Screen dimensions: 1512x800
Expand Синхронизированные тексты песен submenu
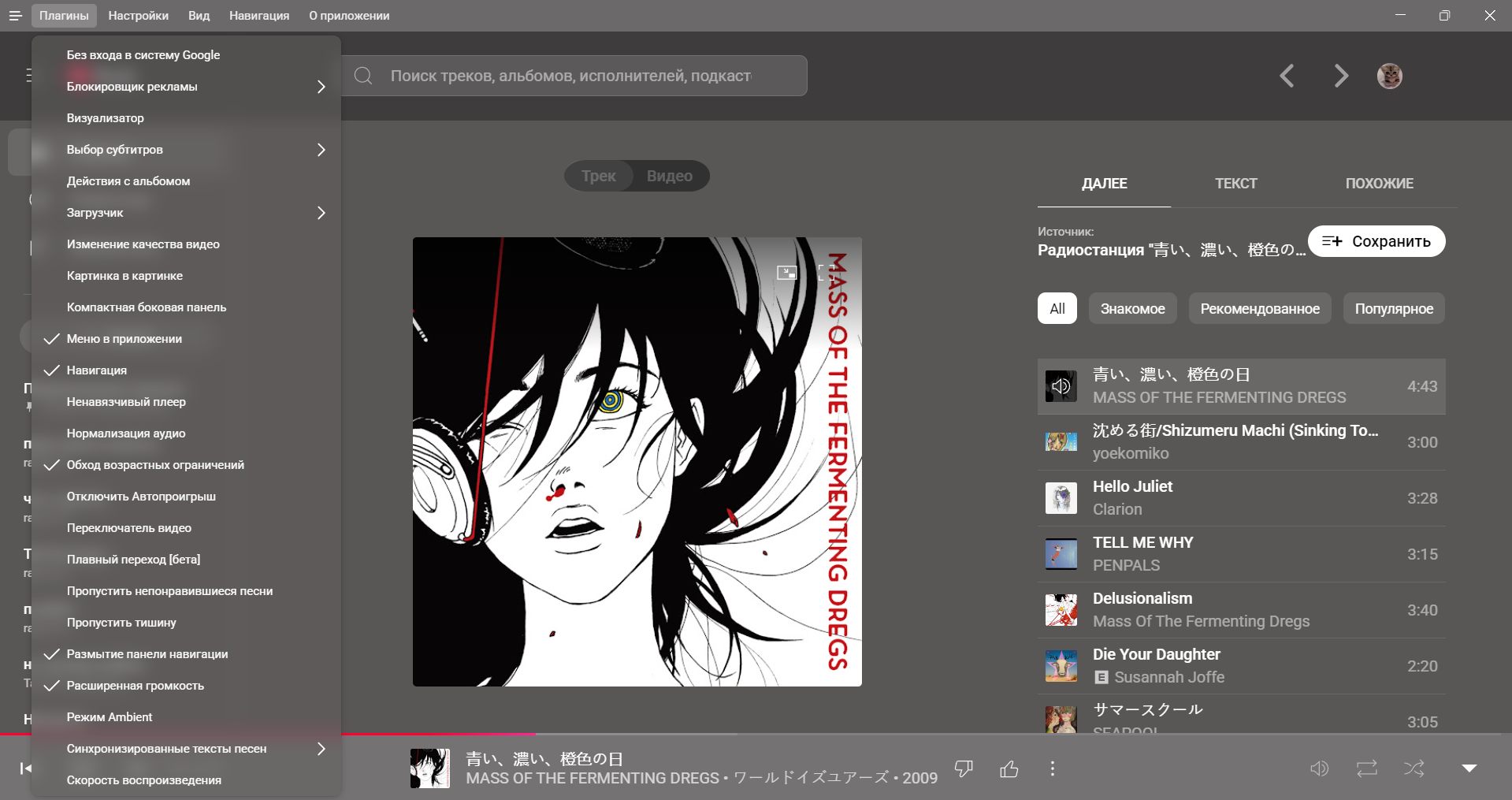coord(186,749)
